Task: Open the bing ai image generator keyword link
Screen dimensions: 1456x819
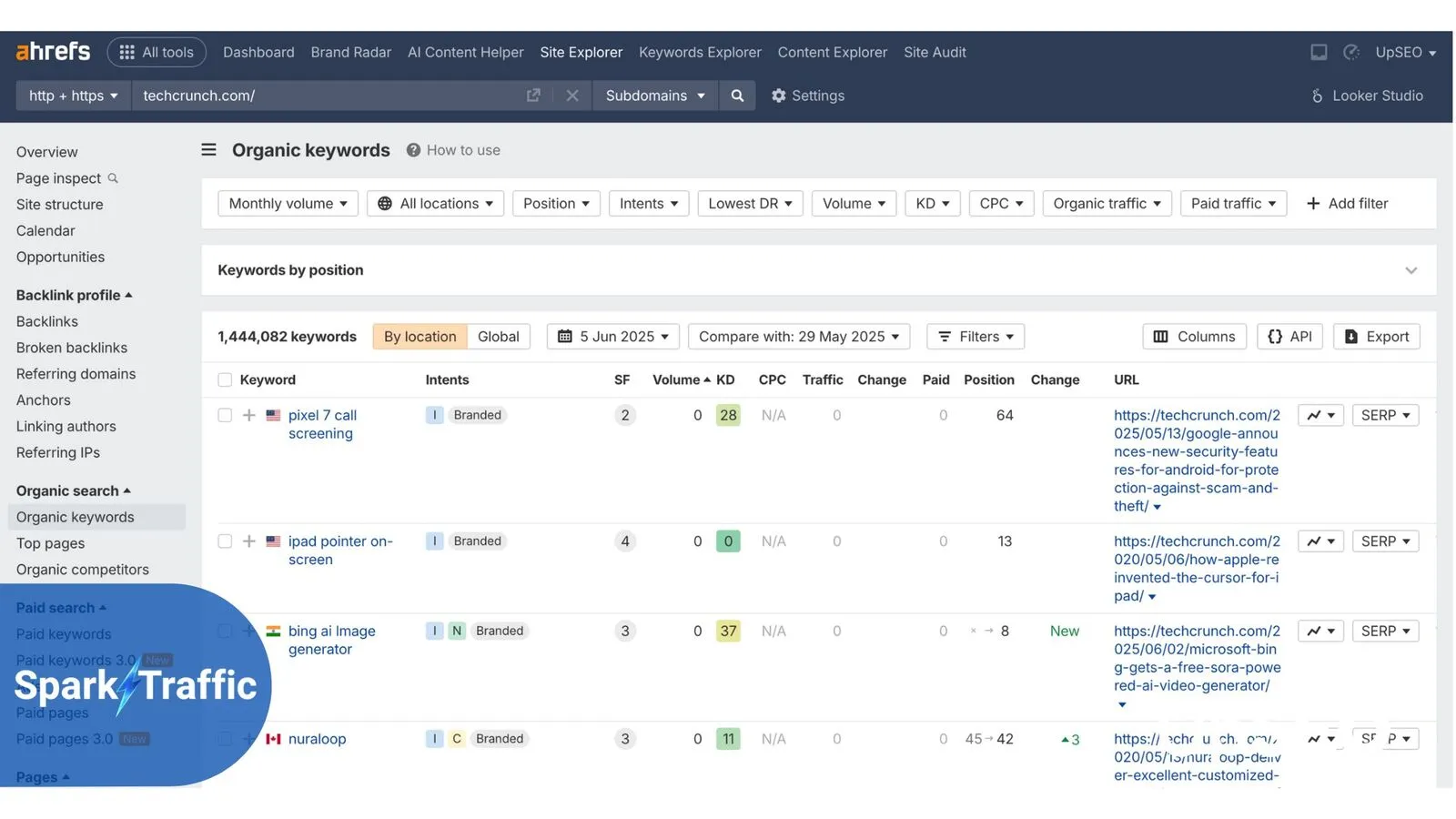Action: pyautogui.click(x=331, y=640)
